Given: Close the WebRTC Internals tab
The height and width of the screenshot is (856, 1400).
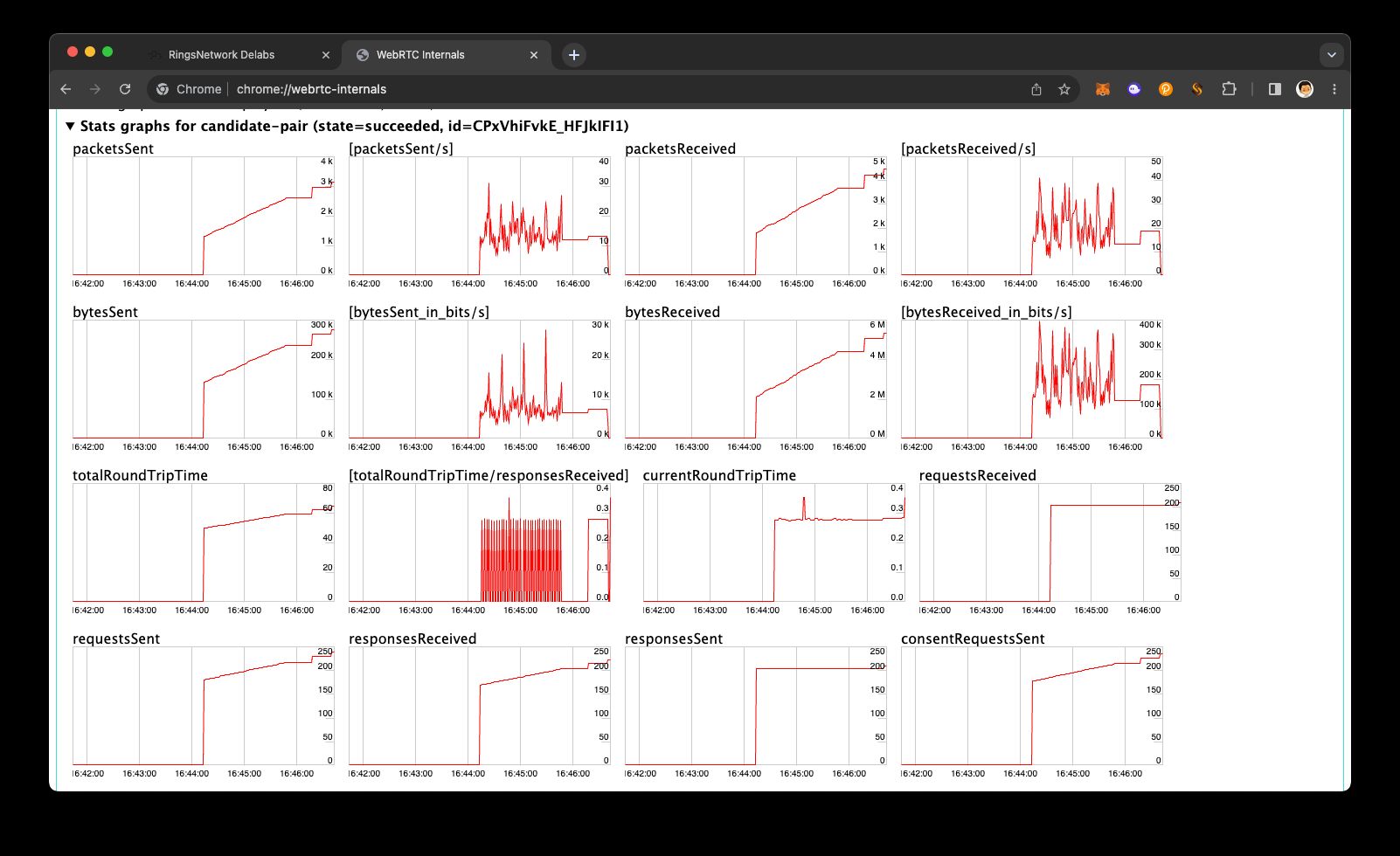Looking at the screenshot, I should click(x=534, y=55).
